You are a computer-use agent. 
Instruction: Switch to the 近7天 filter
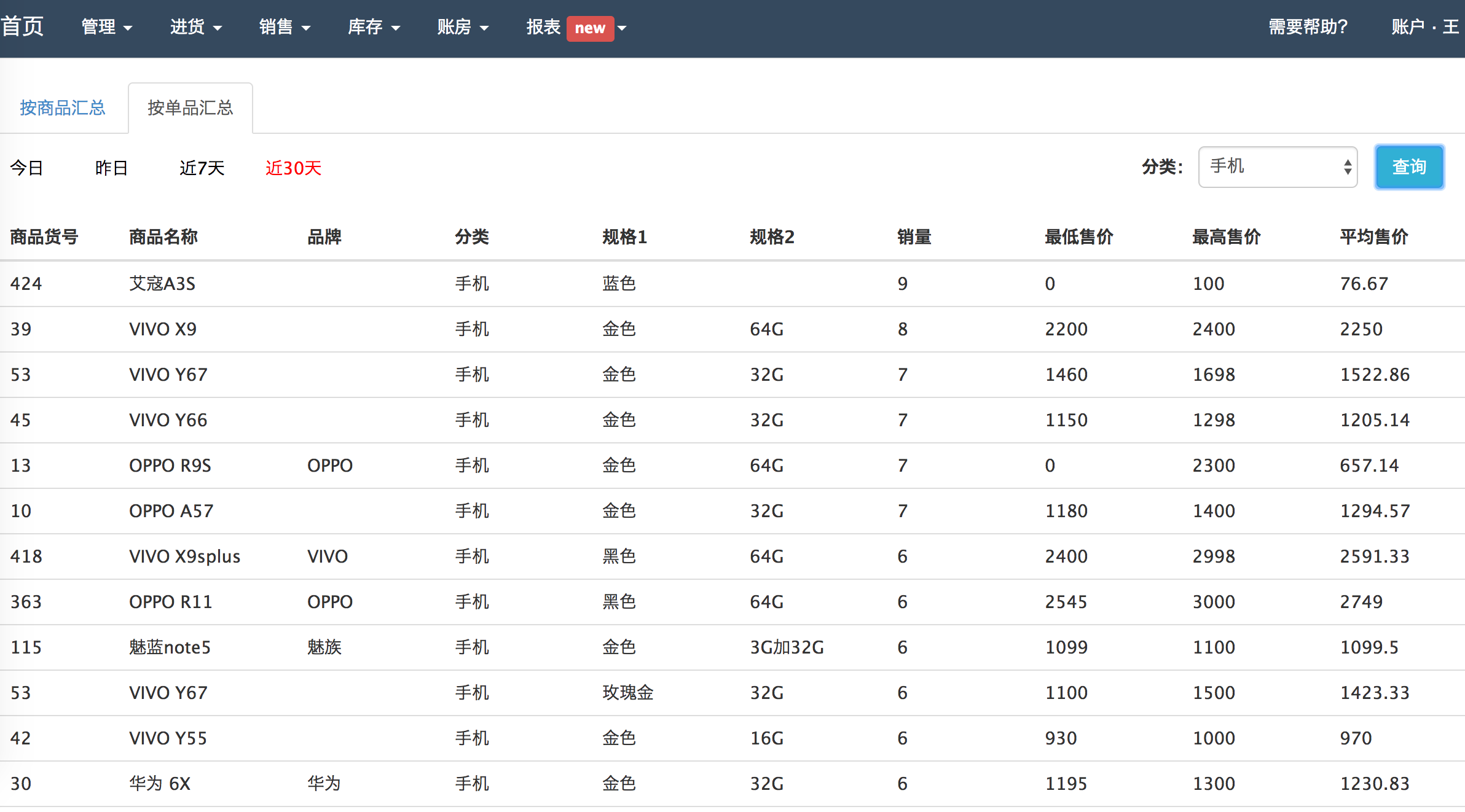point(201,168)
